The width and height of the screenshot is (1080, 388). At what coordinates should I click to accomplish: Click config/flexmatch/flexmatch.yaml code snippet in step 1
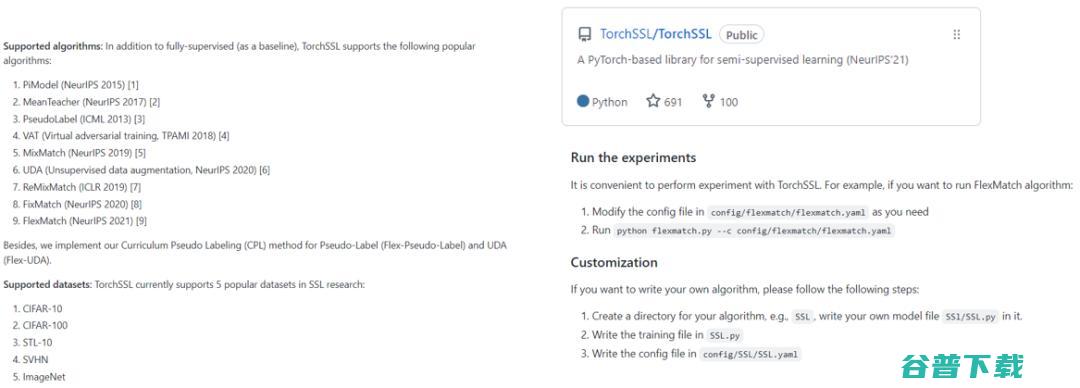[788, 212]
